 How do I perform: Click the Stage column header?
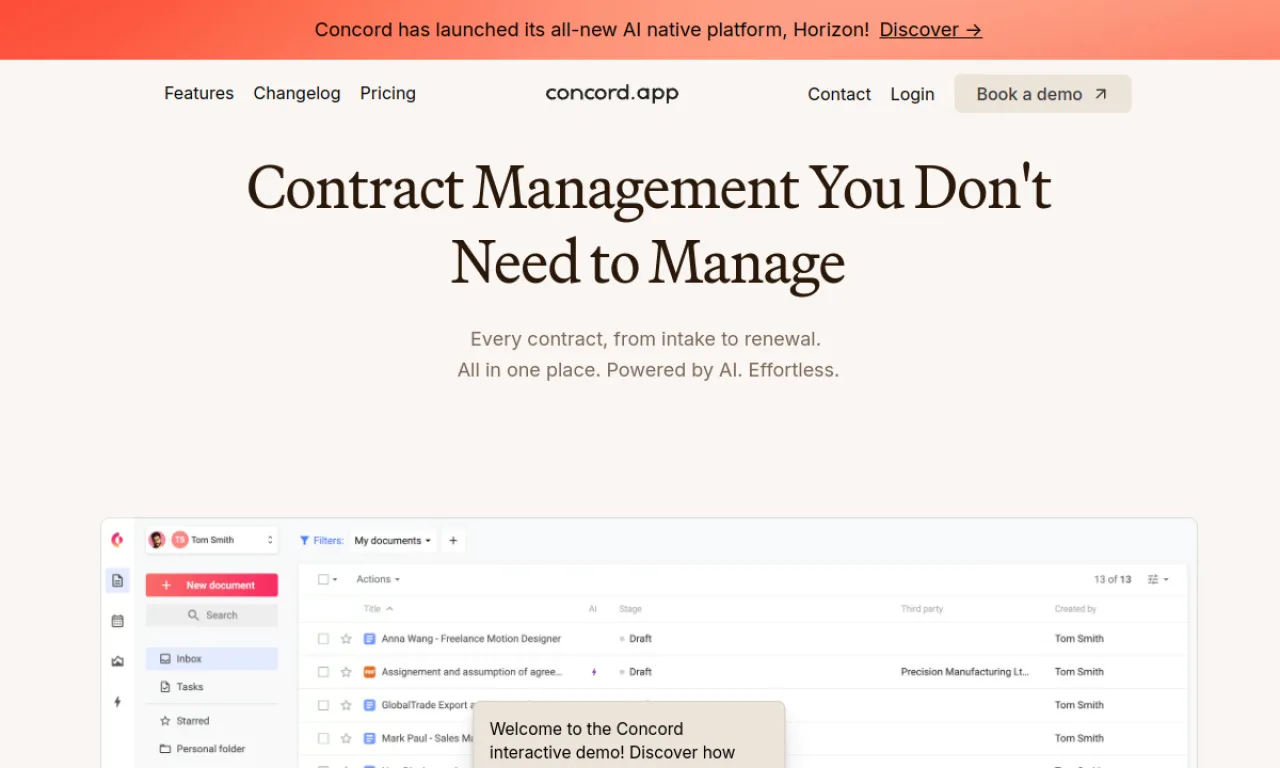pos(630,609)
